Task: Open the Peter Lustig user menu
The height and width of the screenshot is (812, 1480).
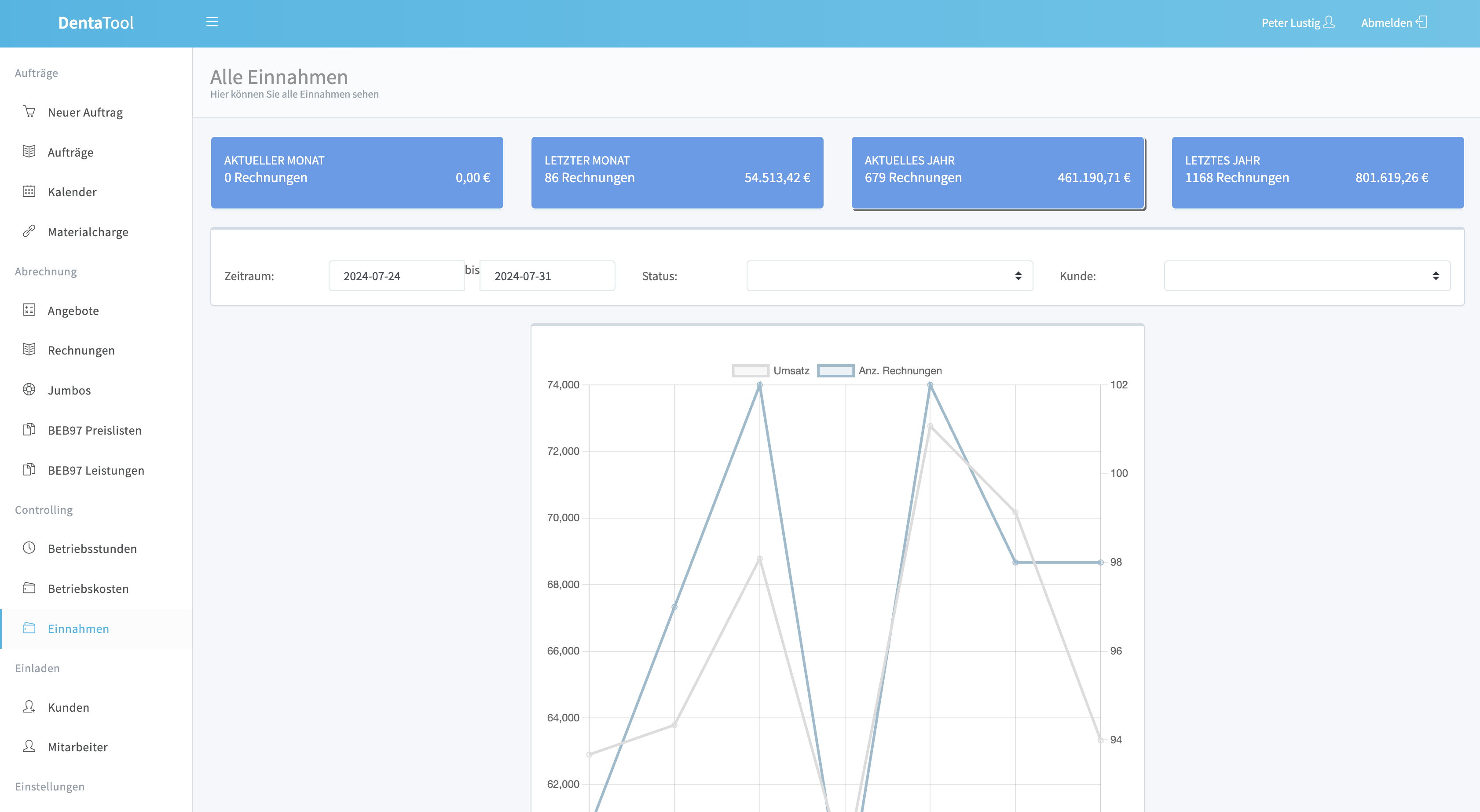Action: (1297, 23)
